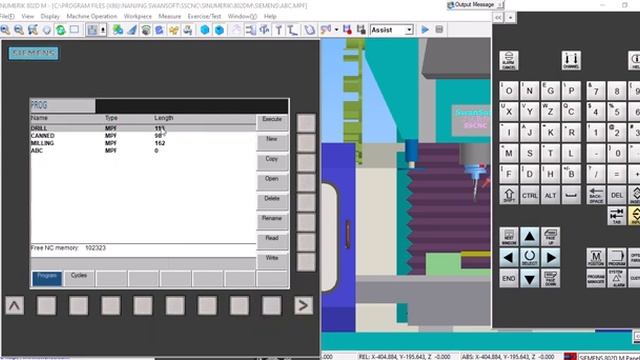Select the Program tab softkey

[47, 278]
